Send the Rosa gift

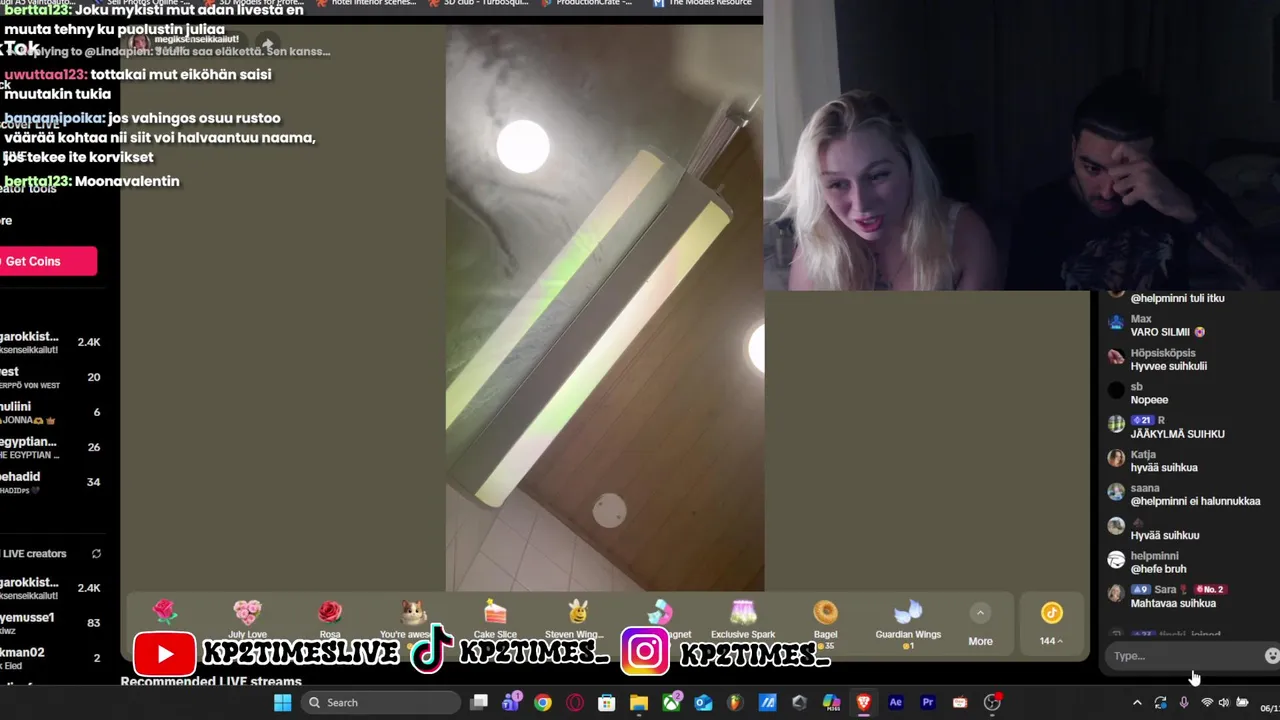tap(330, 620)
